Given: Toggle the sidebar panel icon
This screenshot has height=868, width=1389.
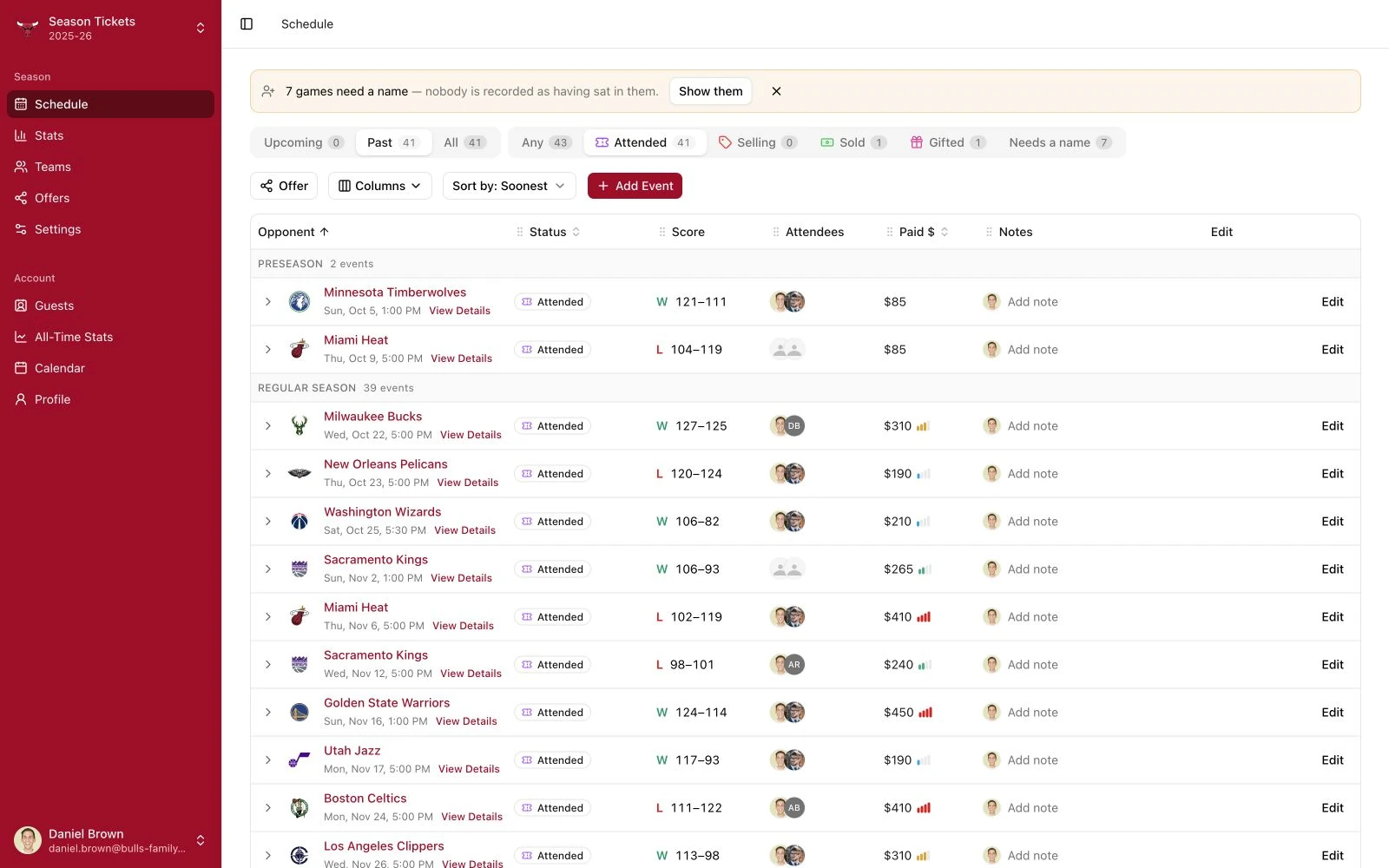Looking at the screenshot, I should [247, 24].
